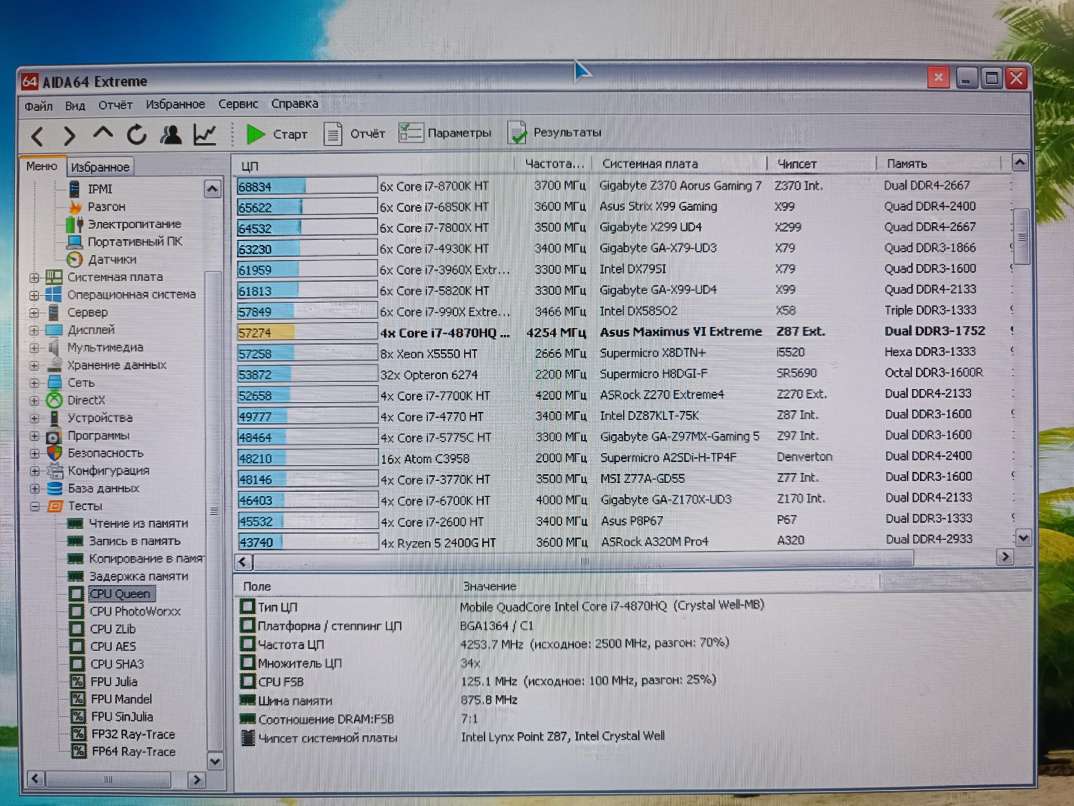Select the 6x Core i7-8700K HT result row

622,186
